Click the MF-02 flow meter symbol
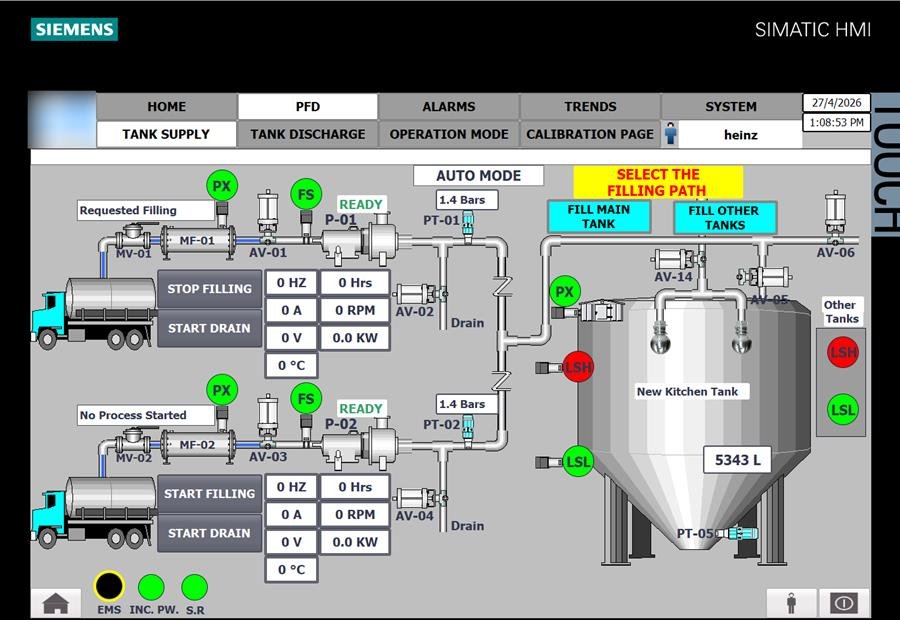900x620 pixels. (x=197, y=445)
